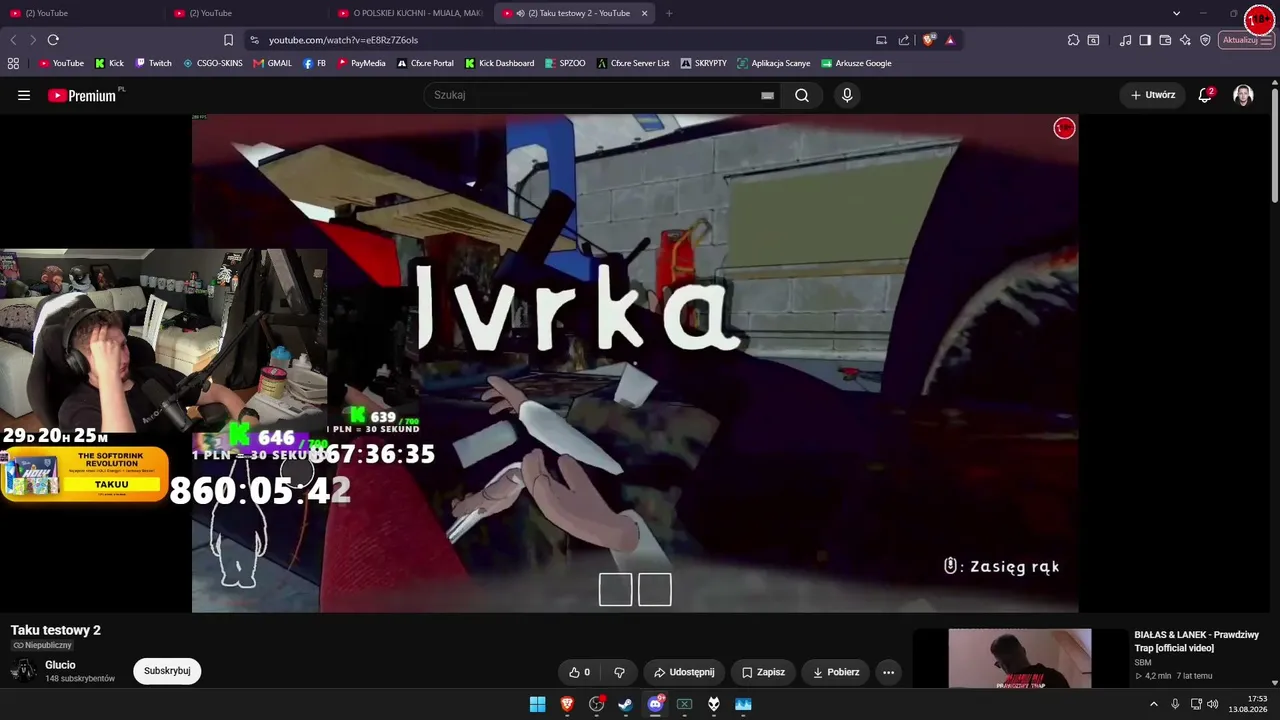Image resolution: width=1280 pixels, height=720 pixels.
Task: Switch to the second YouTube tab
Action: 246,13
